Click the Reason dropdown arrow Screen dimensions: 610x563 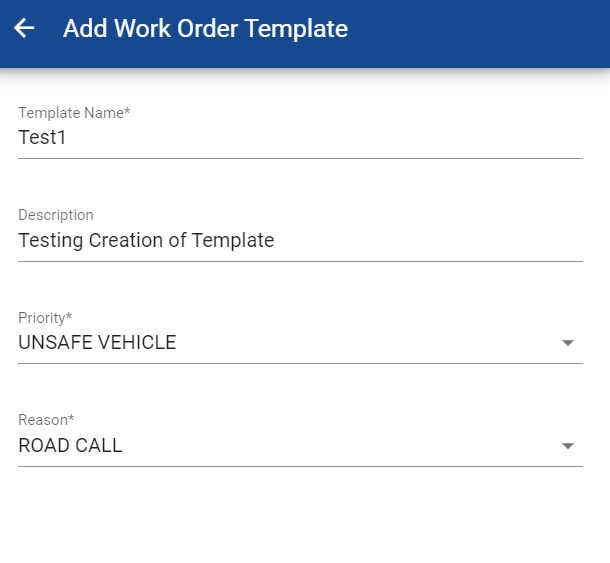[x=568, y=446]
